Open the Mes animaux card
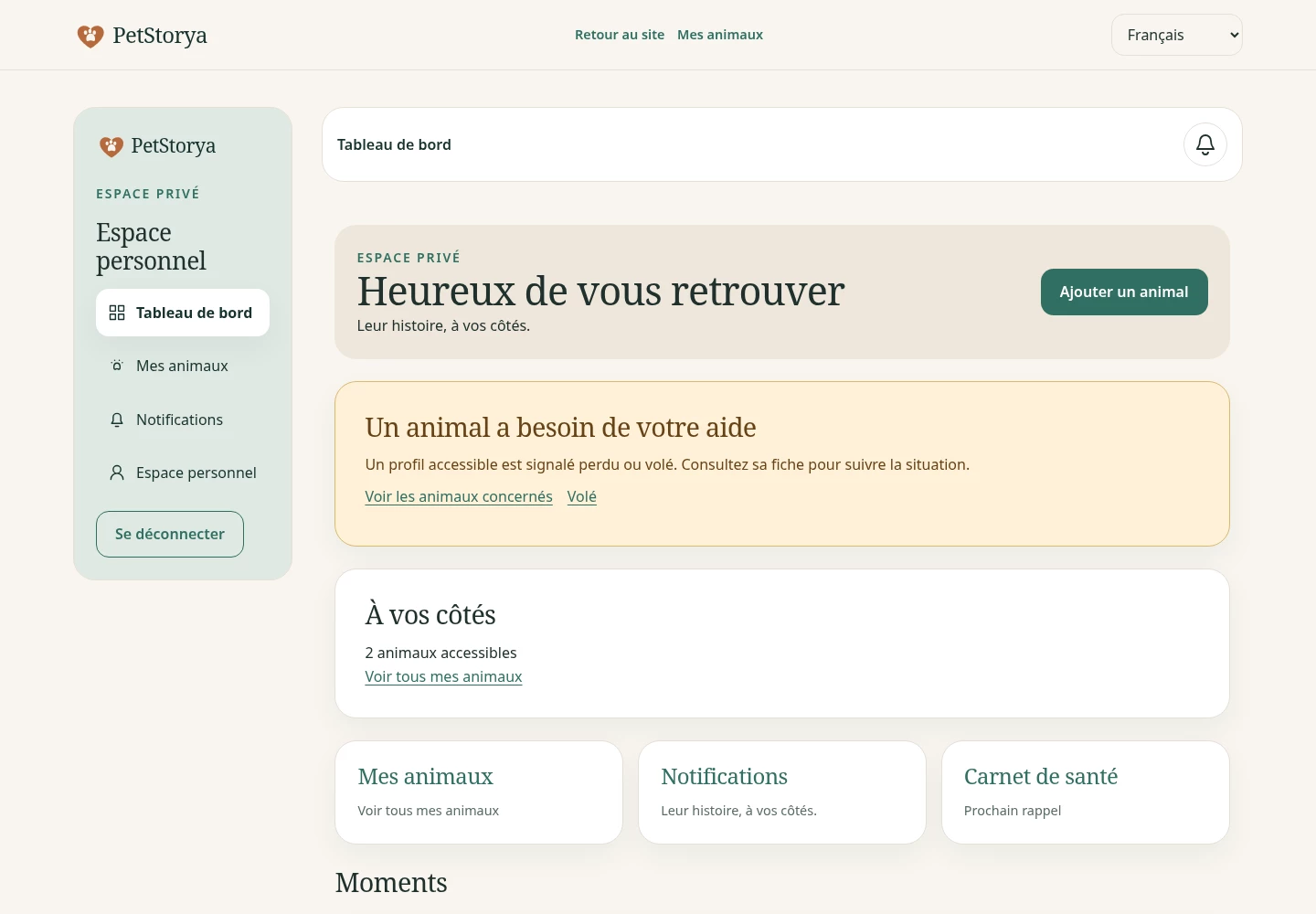Screen dimensions: 1316x914 coord(479,792)
